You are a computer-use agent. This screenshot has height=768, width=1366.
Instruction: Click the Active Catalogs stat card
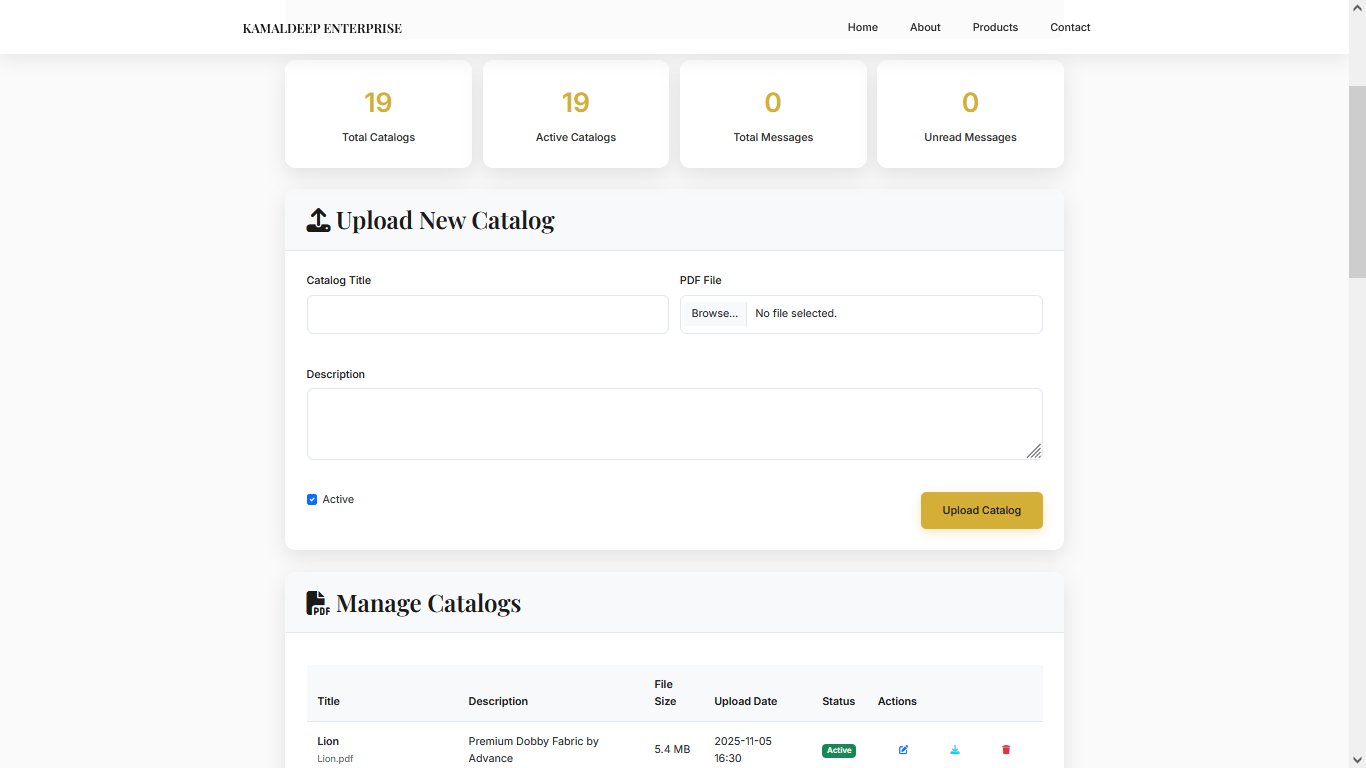(x=576, y=114)
